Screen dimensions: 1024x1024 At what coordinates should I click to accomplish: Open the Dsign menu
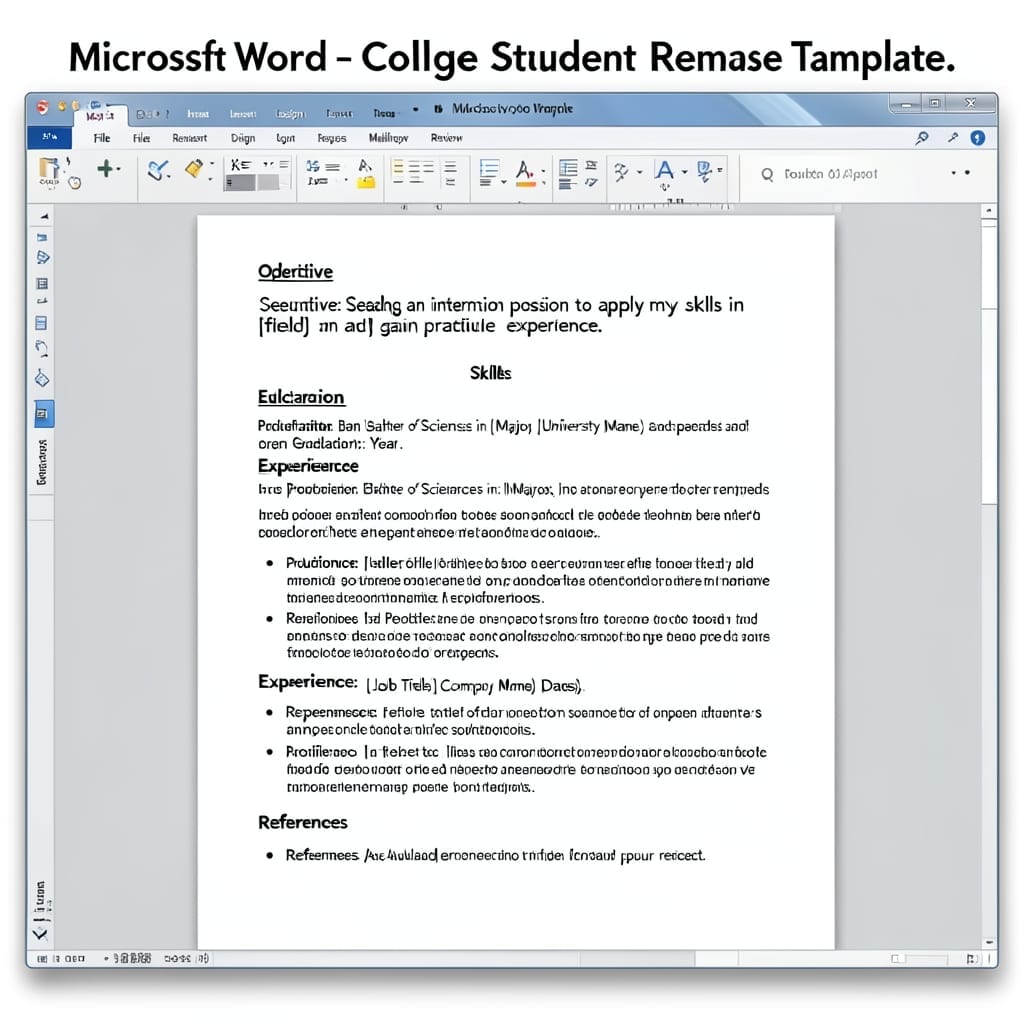pyautogui.click(x=242, y=138)
